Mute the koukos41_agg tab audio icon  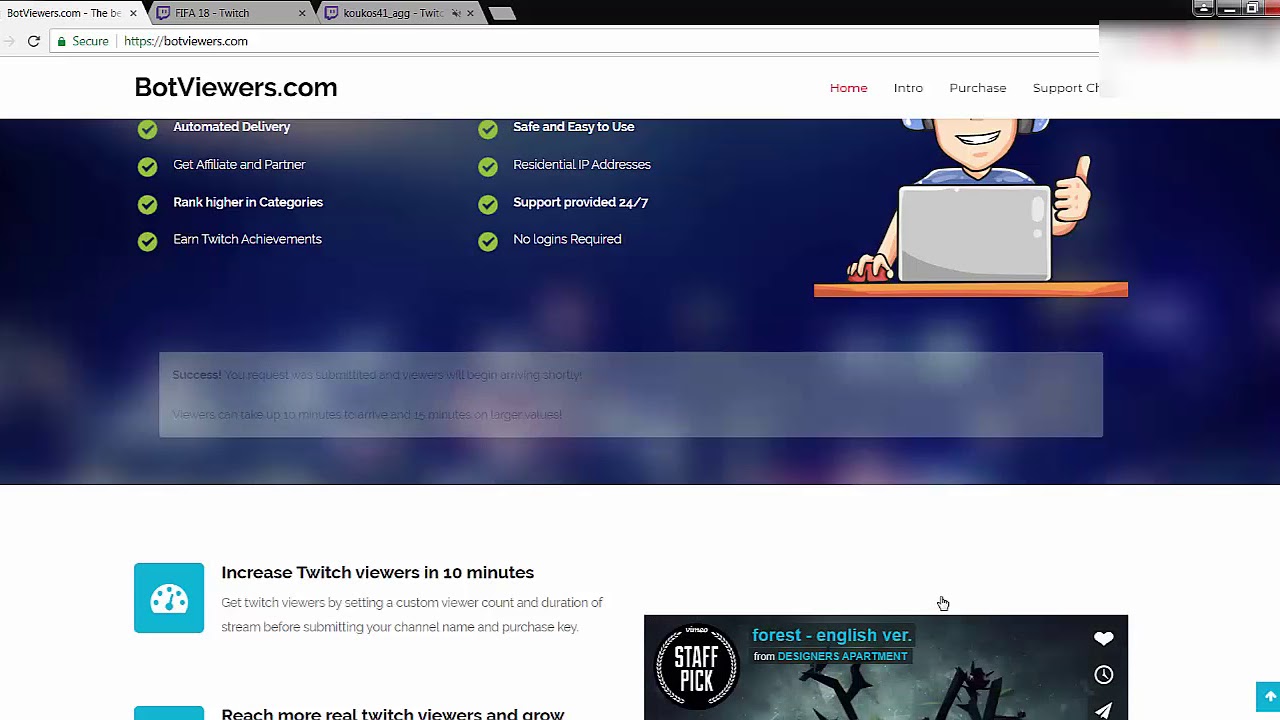[x=456, y=14]
